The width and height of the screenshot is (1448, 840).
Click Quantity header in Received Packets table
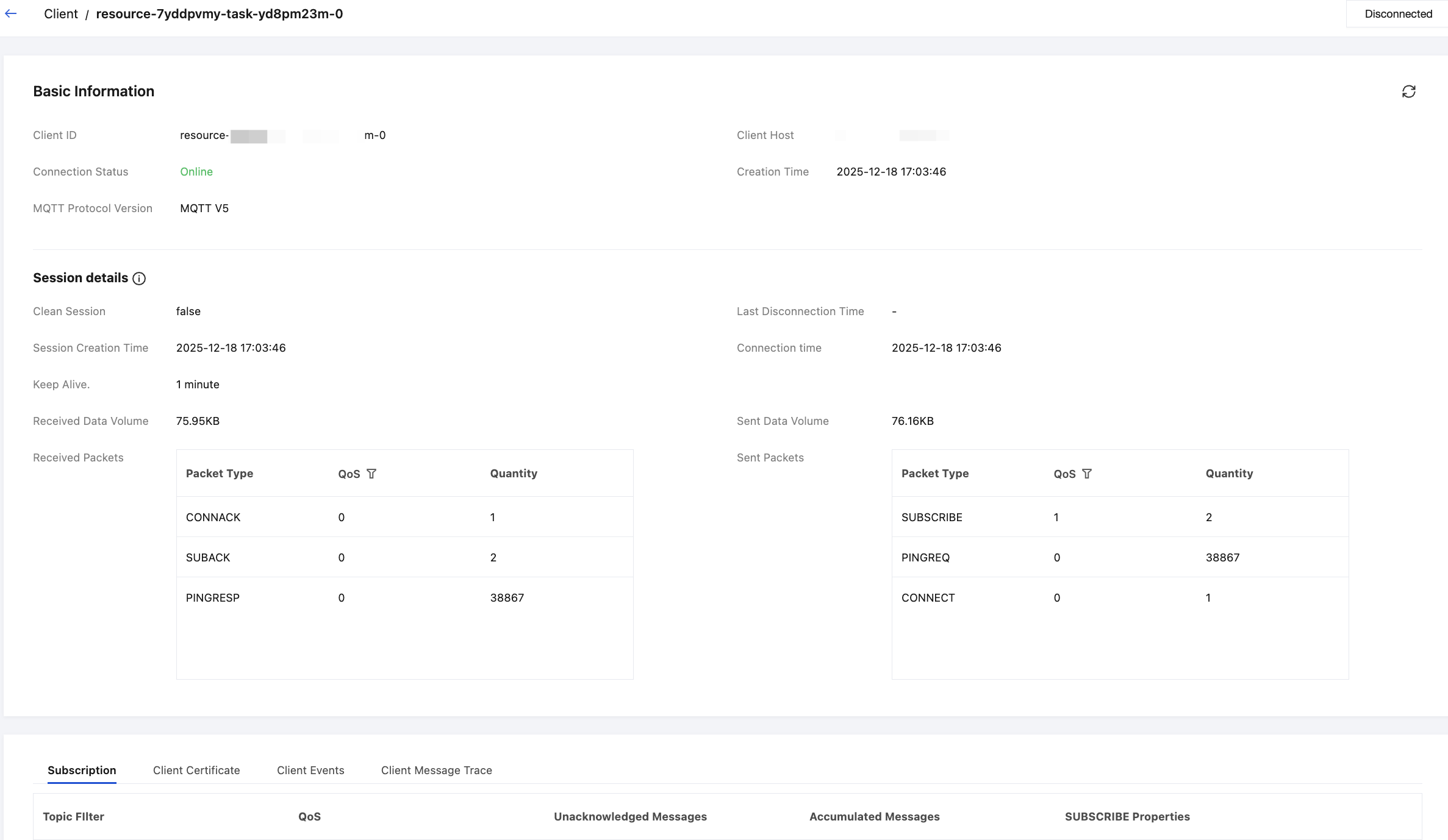pyautogui.click(x=514, y=474)
